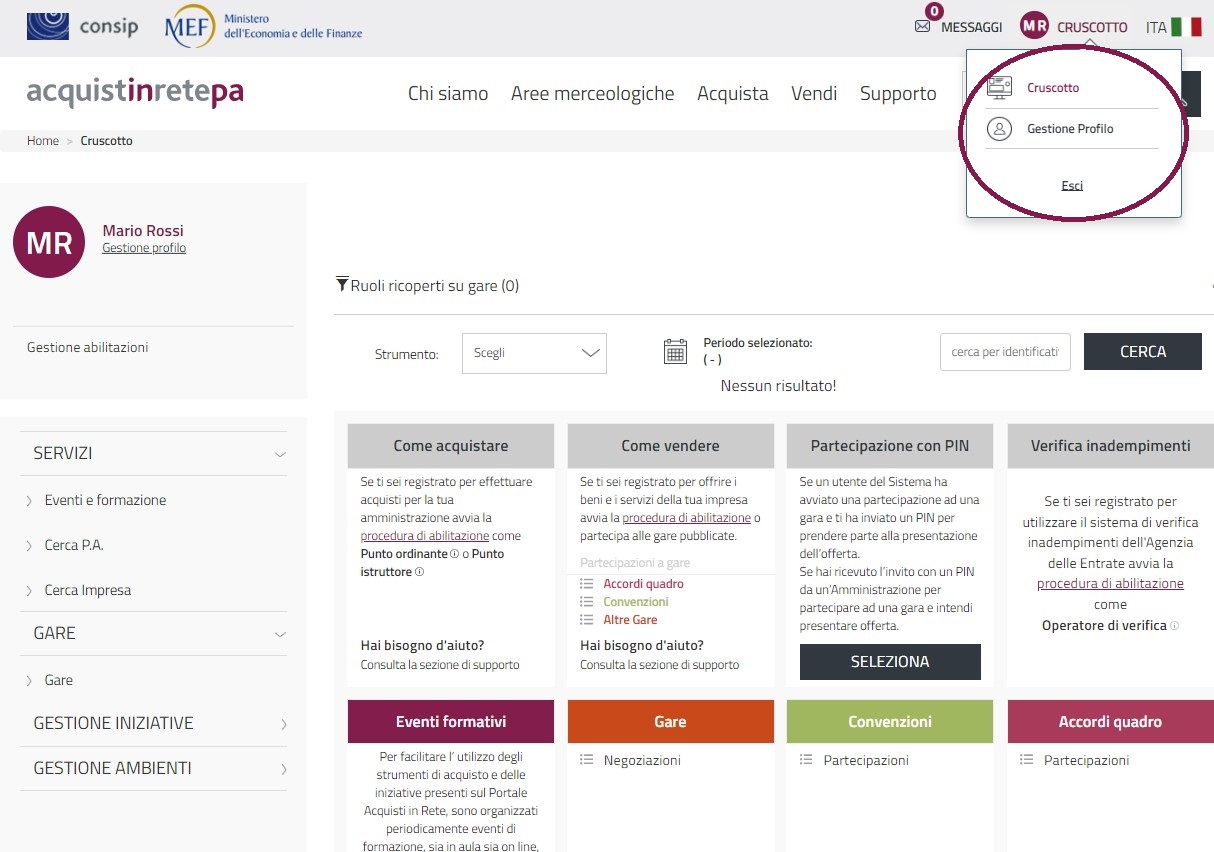Click the Italian flag language icon
This screenshot has height=852, width=1214.
1186,27
